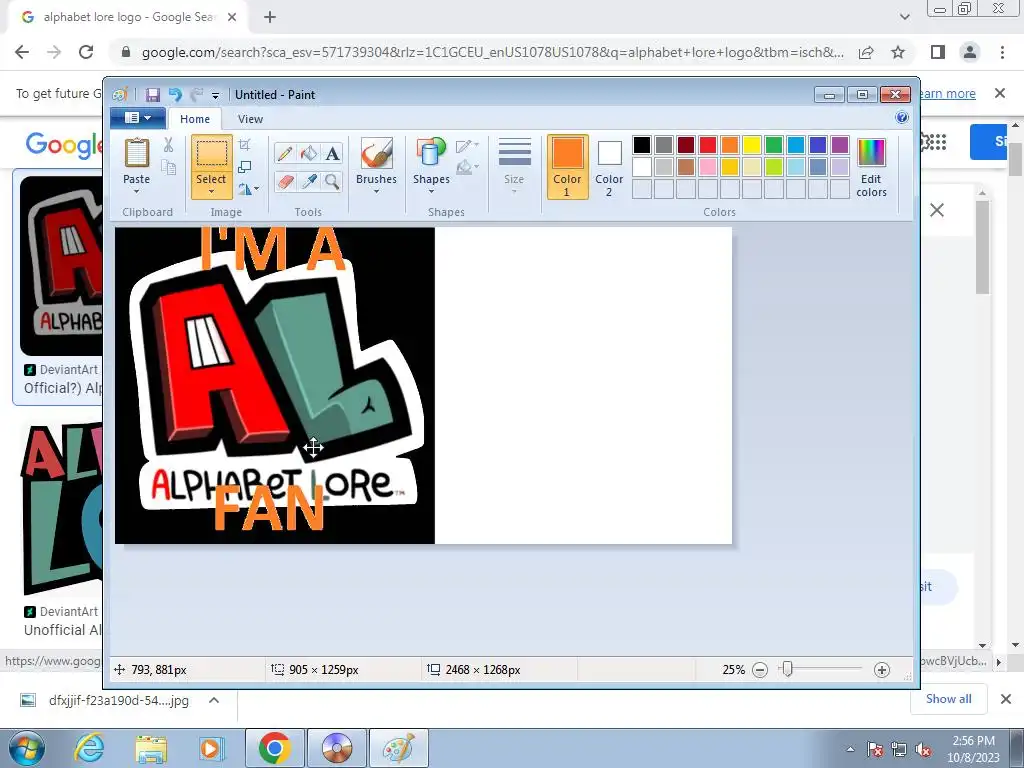The width and height of the screenshot is (1024, 768).
Task: Click zoom in plus button in status bar
Action: point(882,670)
